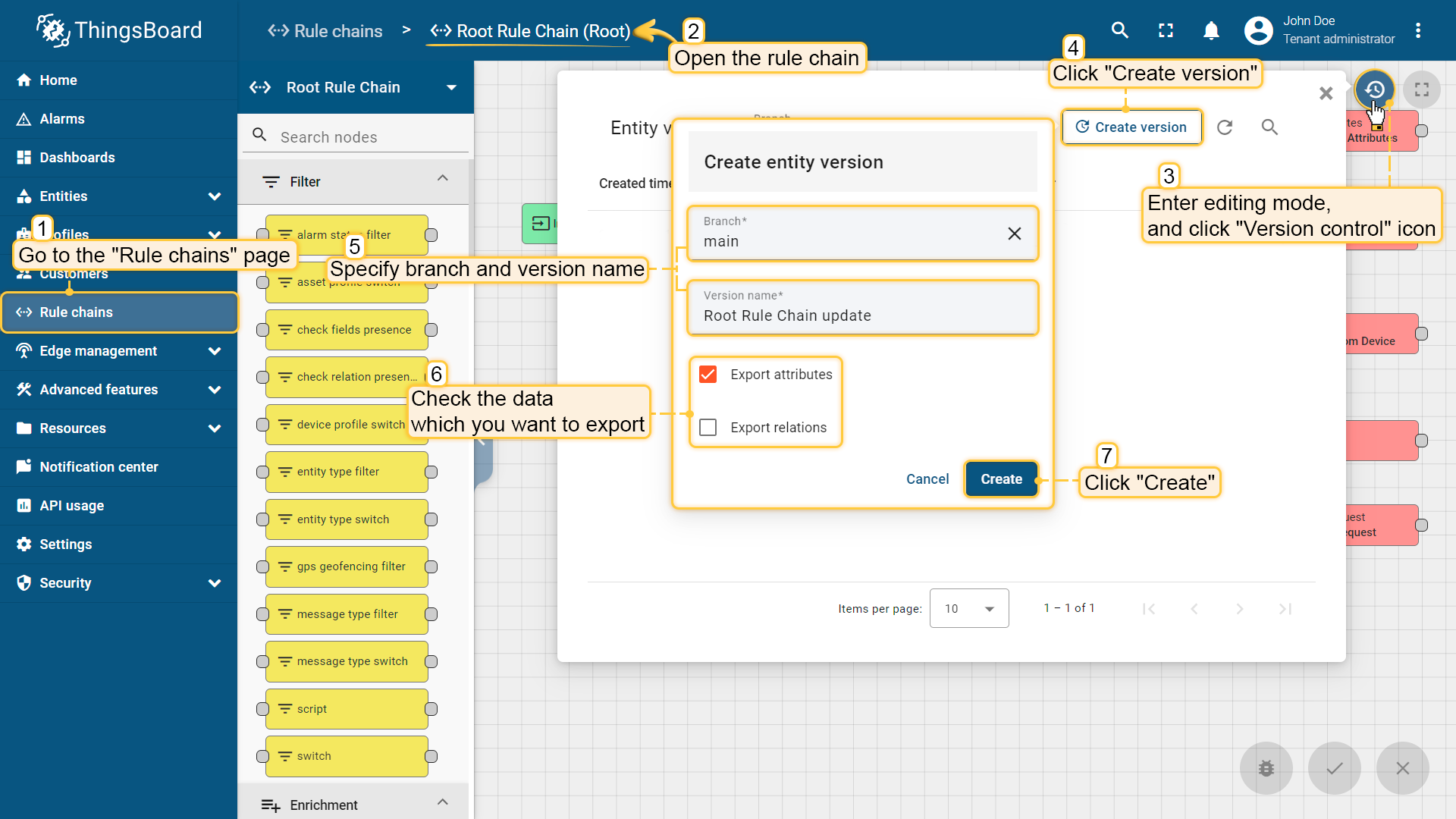Click the search icon in top bar
This screenshot has width=1456, height=819.
[x=1119, y=30]
